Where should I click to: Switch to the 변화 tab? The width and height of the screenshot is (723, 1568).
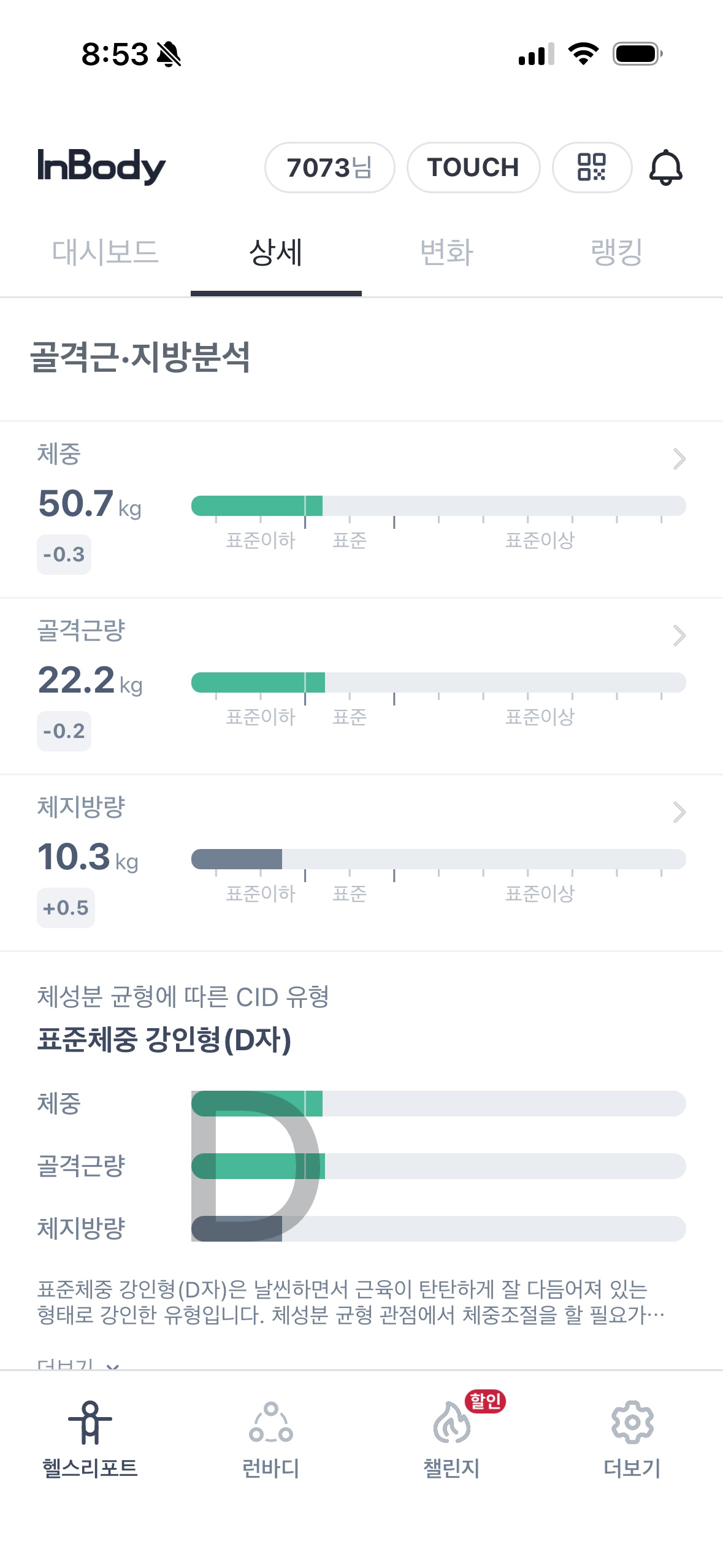(446, 252)
